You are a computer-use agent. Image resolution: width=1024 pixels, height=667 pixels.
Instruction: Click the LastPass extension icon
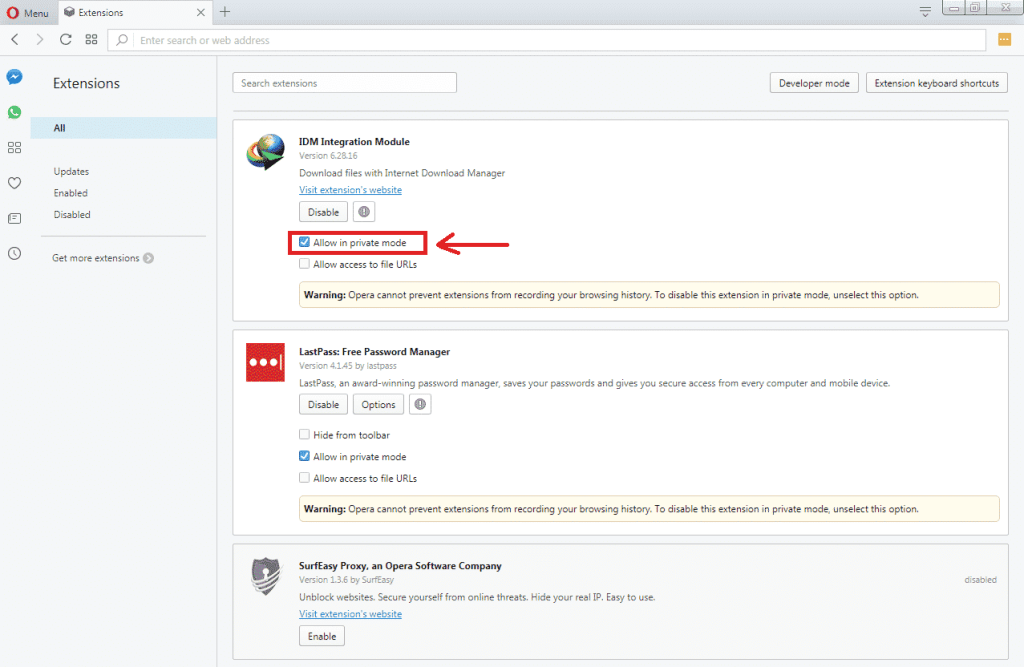265,362
